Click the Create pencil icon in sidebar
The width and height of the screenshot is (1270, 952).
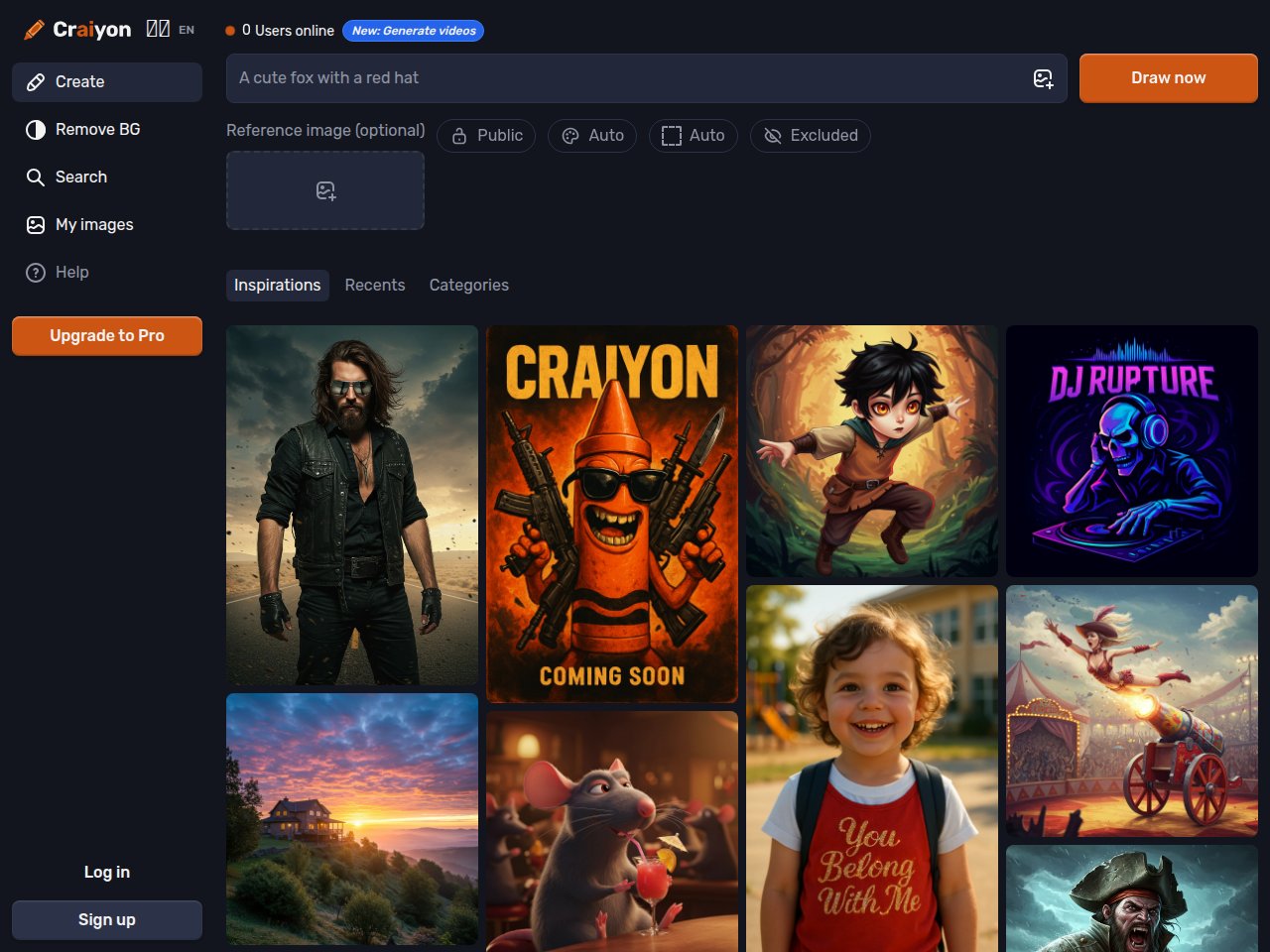[36, 82]
